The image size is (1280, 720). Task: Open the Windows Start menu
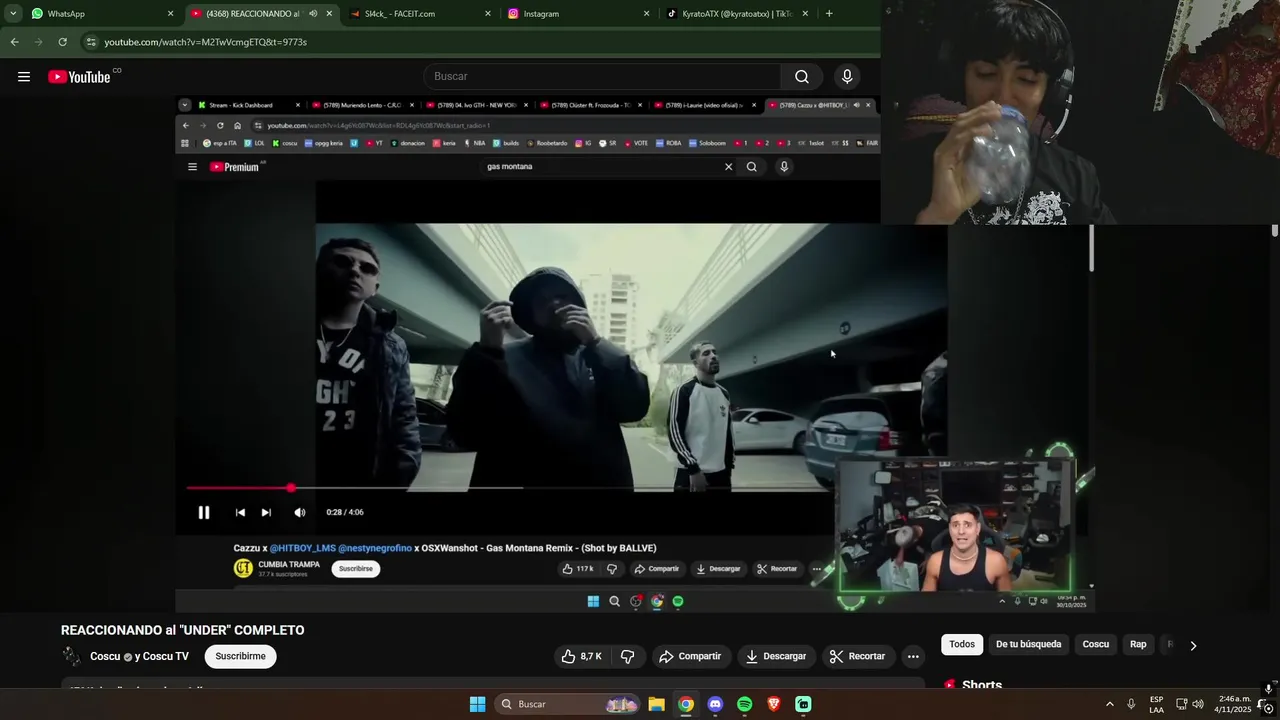478,704
